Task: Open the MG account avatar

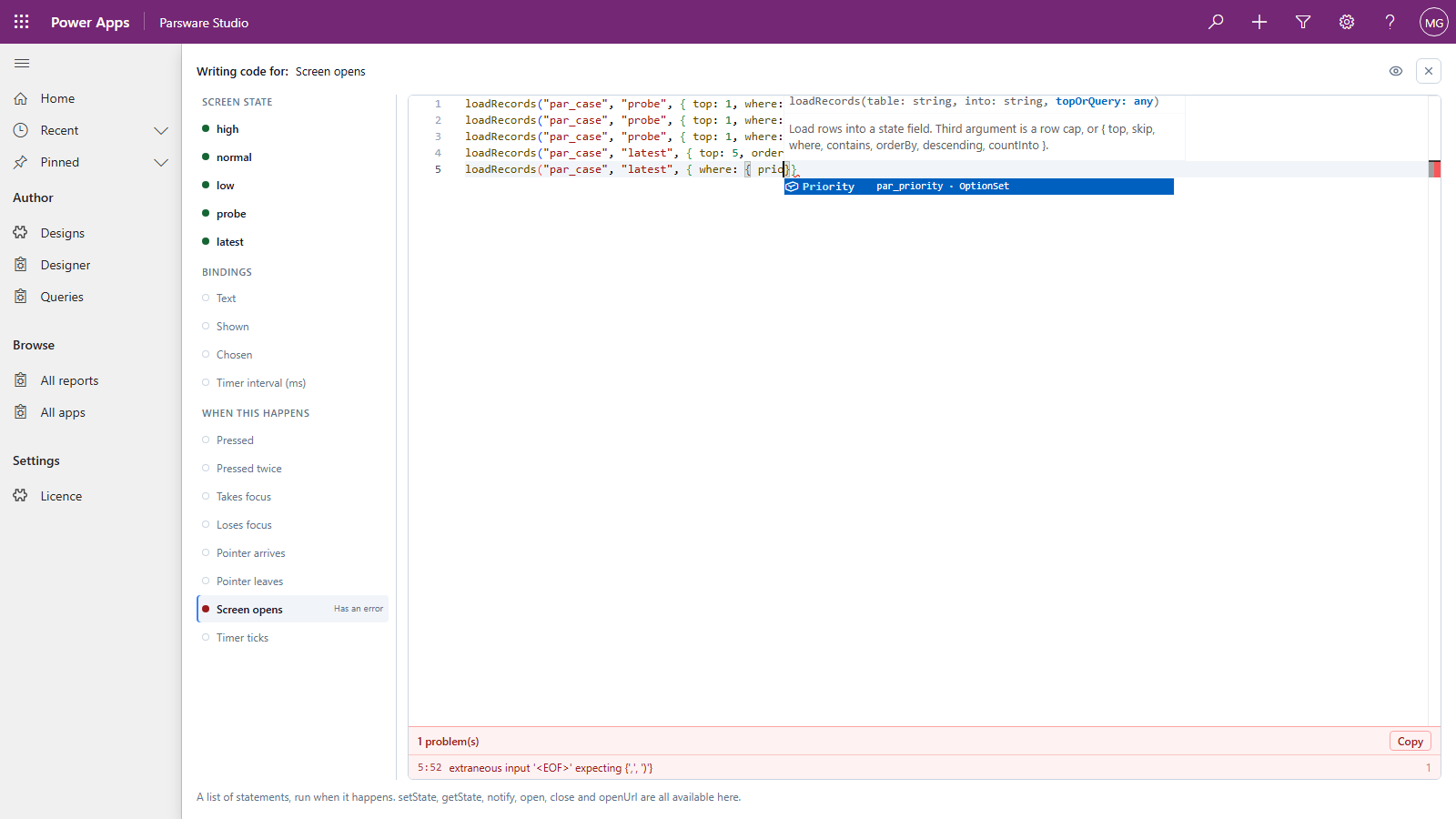Action: coord(1434,22)
